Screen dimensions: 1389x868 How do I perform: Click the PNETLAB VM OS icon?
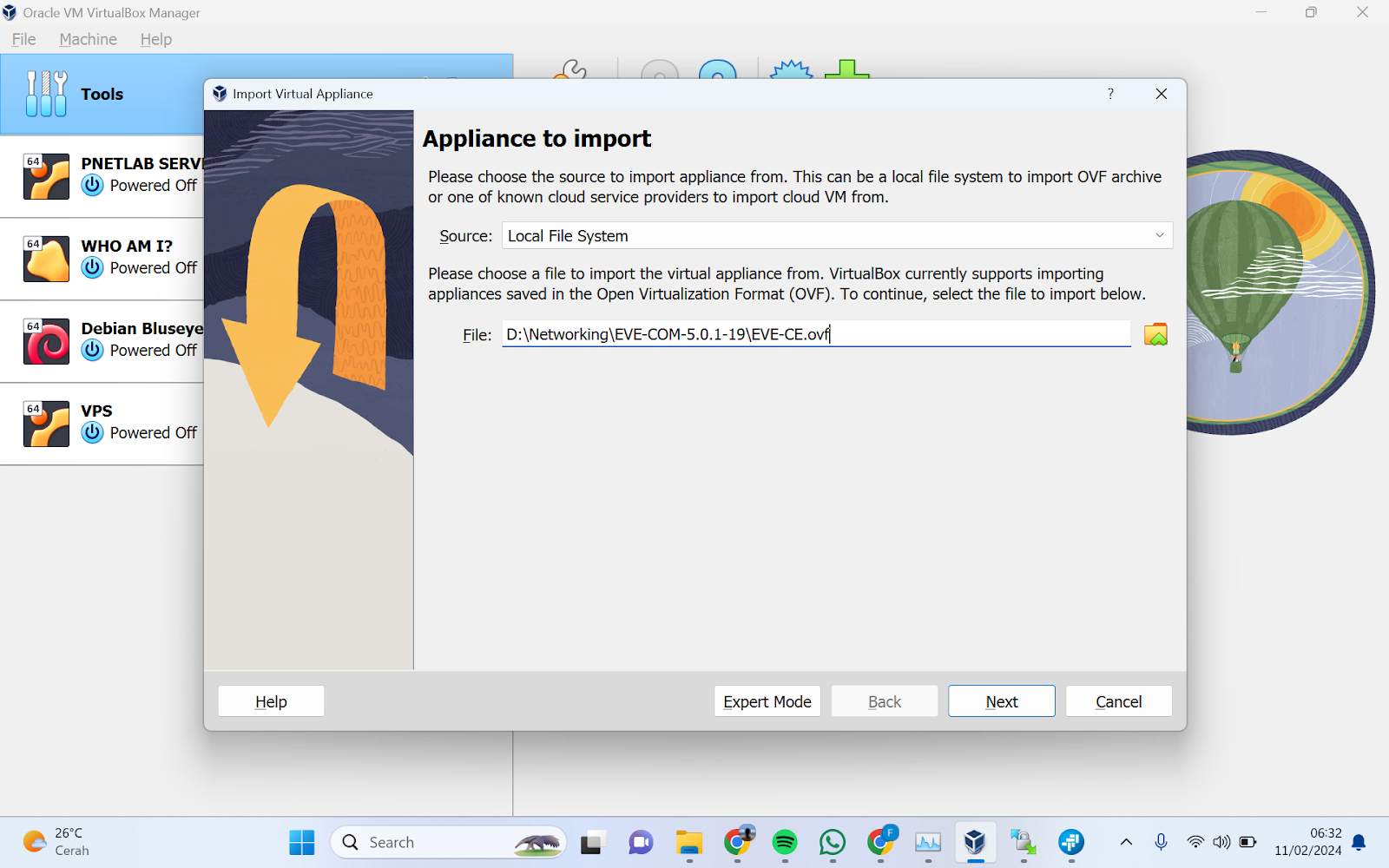(47, 176)
